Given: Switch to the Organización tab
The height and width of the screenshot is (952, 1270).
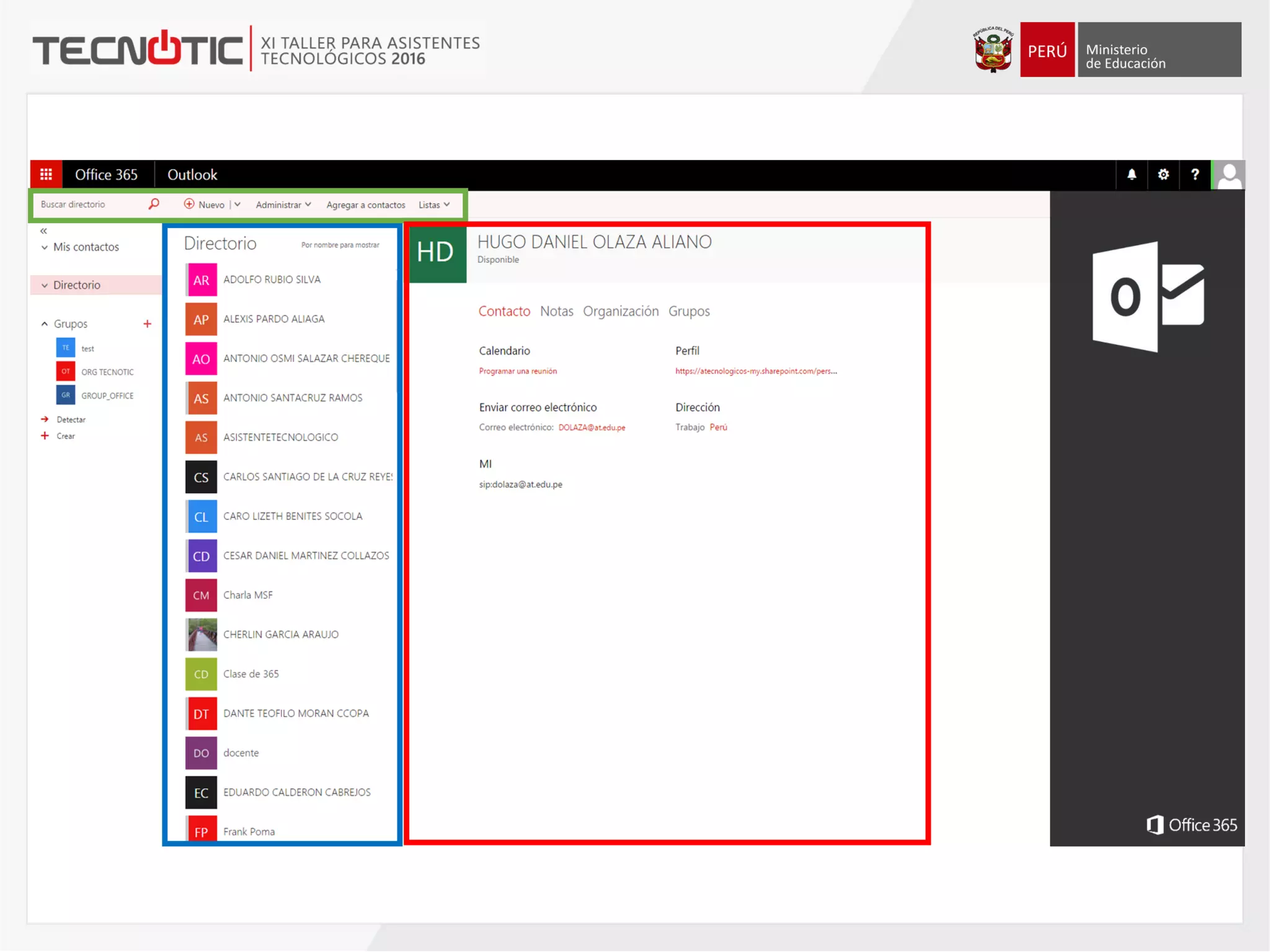Looking at the screenshot, I should [x=620, y=311].
